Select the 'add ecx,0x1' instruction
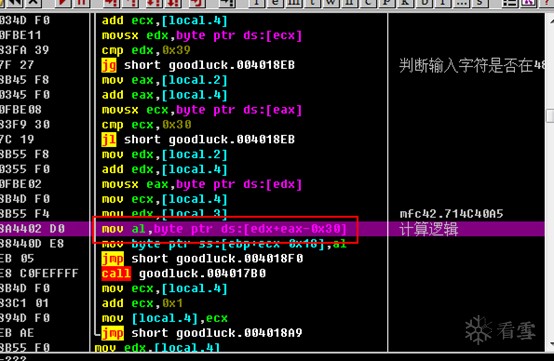 point(142,303)
